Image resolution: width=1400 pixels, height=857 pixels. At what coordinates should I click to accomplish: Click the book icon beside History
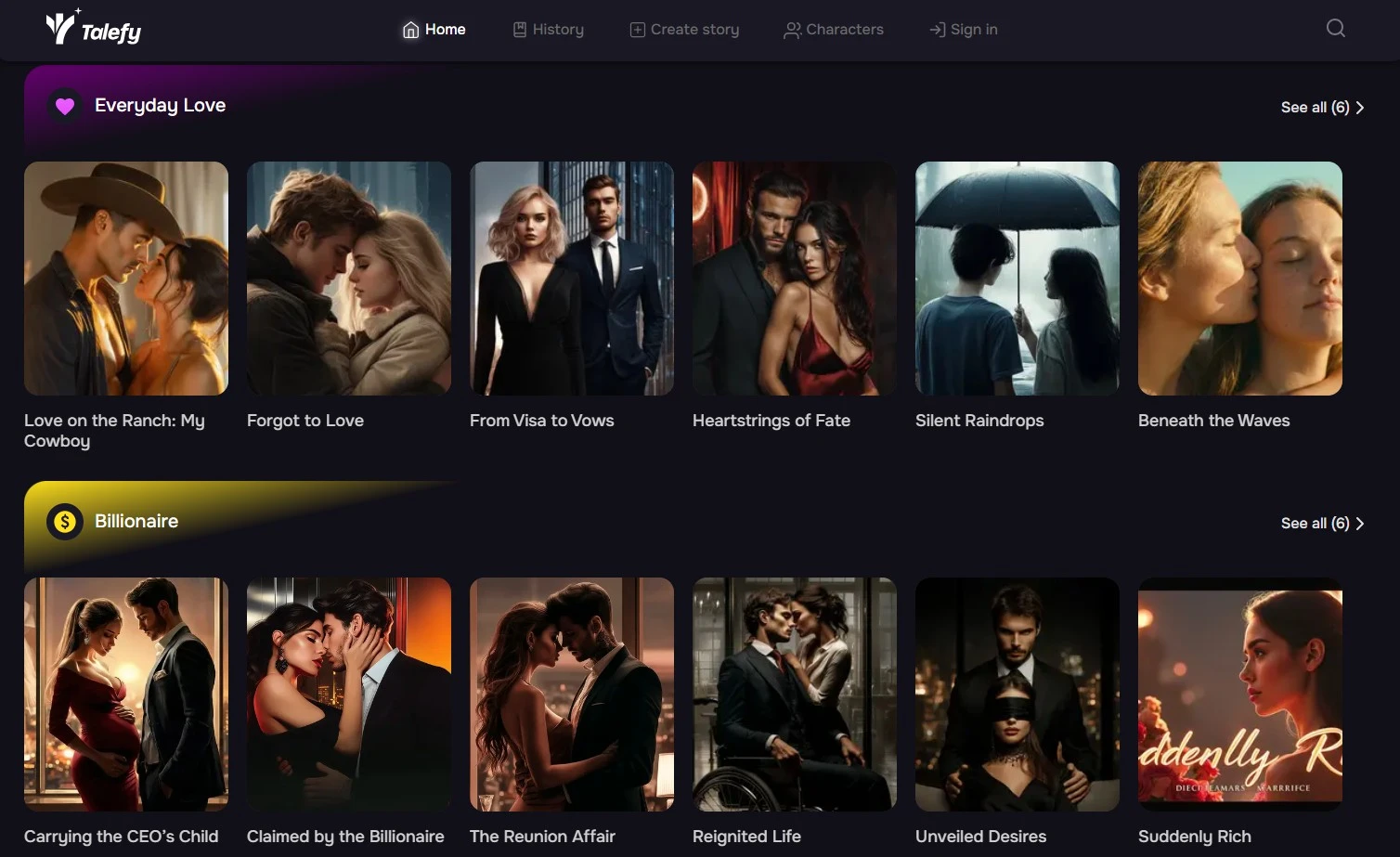[x=520, y=30]
